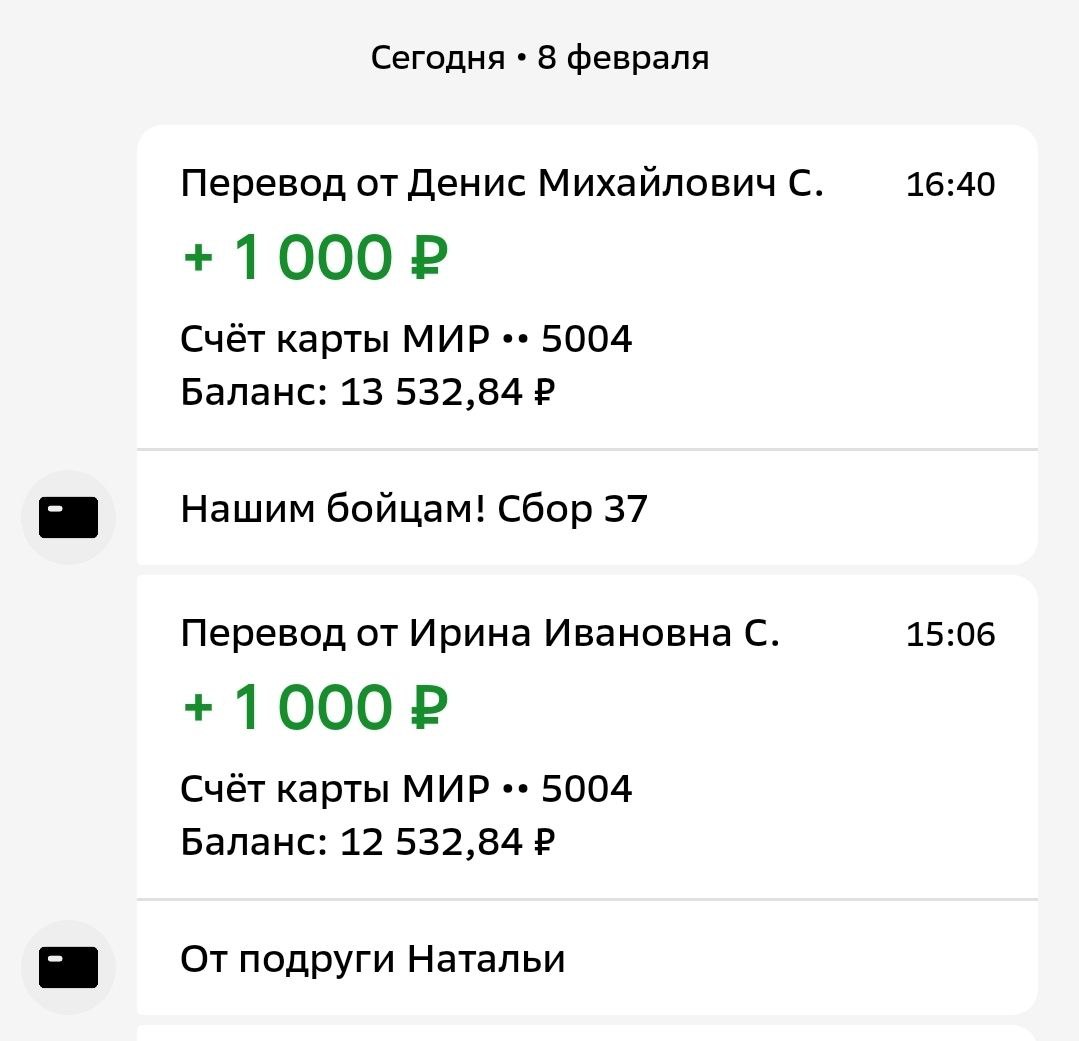Tap the green plus sign of first transfer
Viewport: 1079px width, 1041px height.
click(x=198, y=258)
